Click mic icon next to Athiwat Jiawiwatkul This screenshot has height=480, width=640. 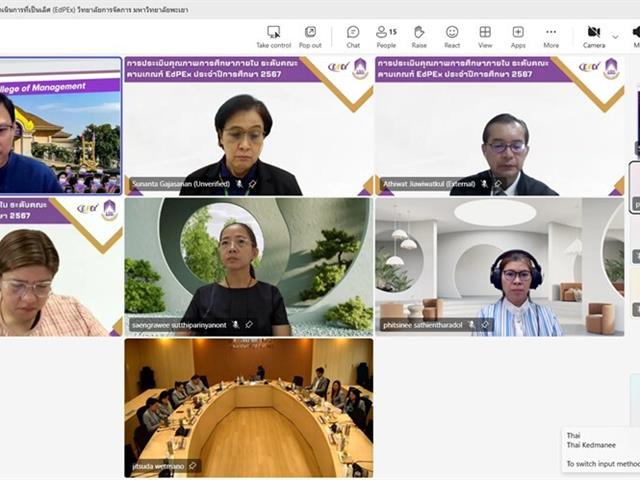[x=484, y=184]
